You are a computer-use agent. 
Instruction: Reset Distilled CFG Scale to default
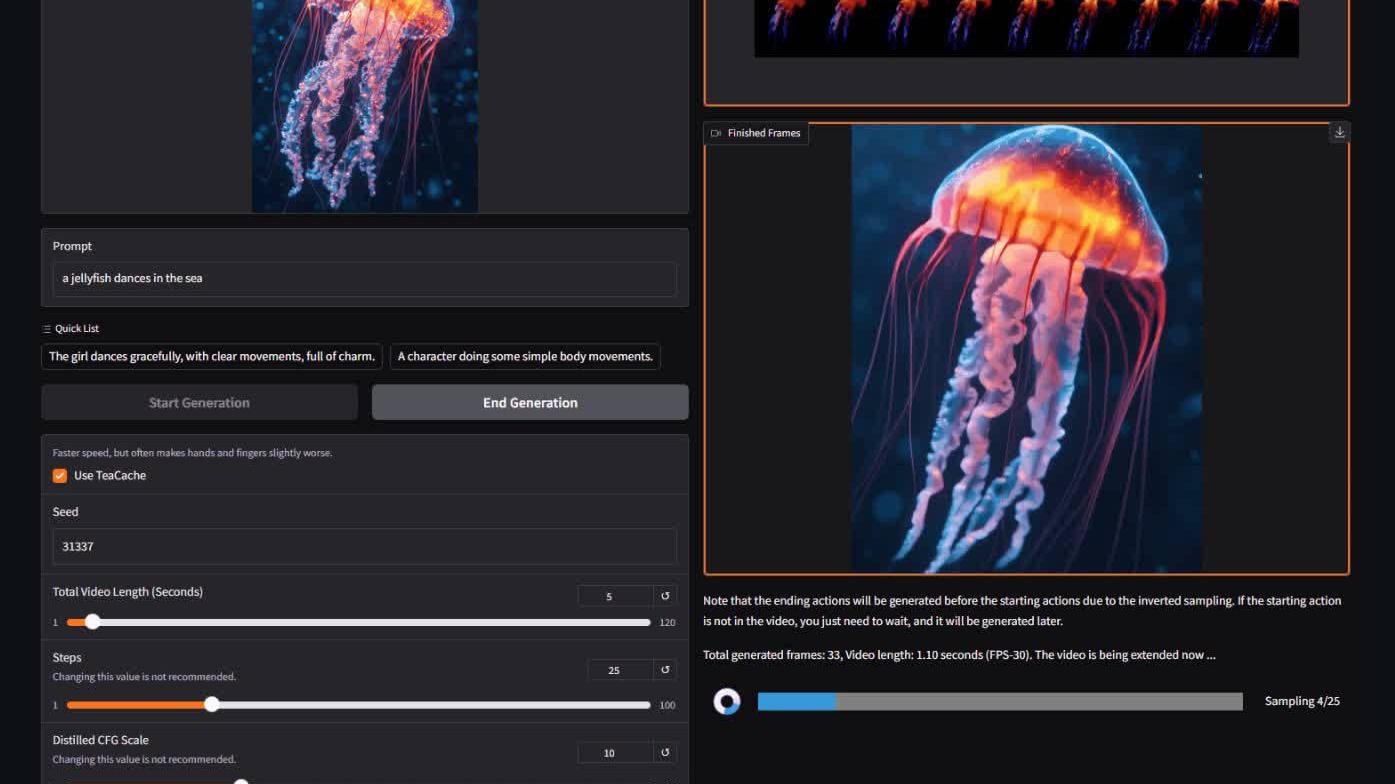pos(665,753)
